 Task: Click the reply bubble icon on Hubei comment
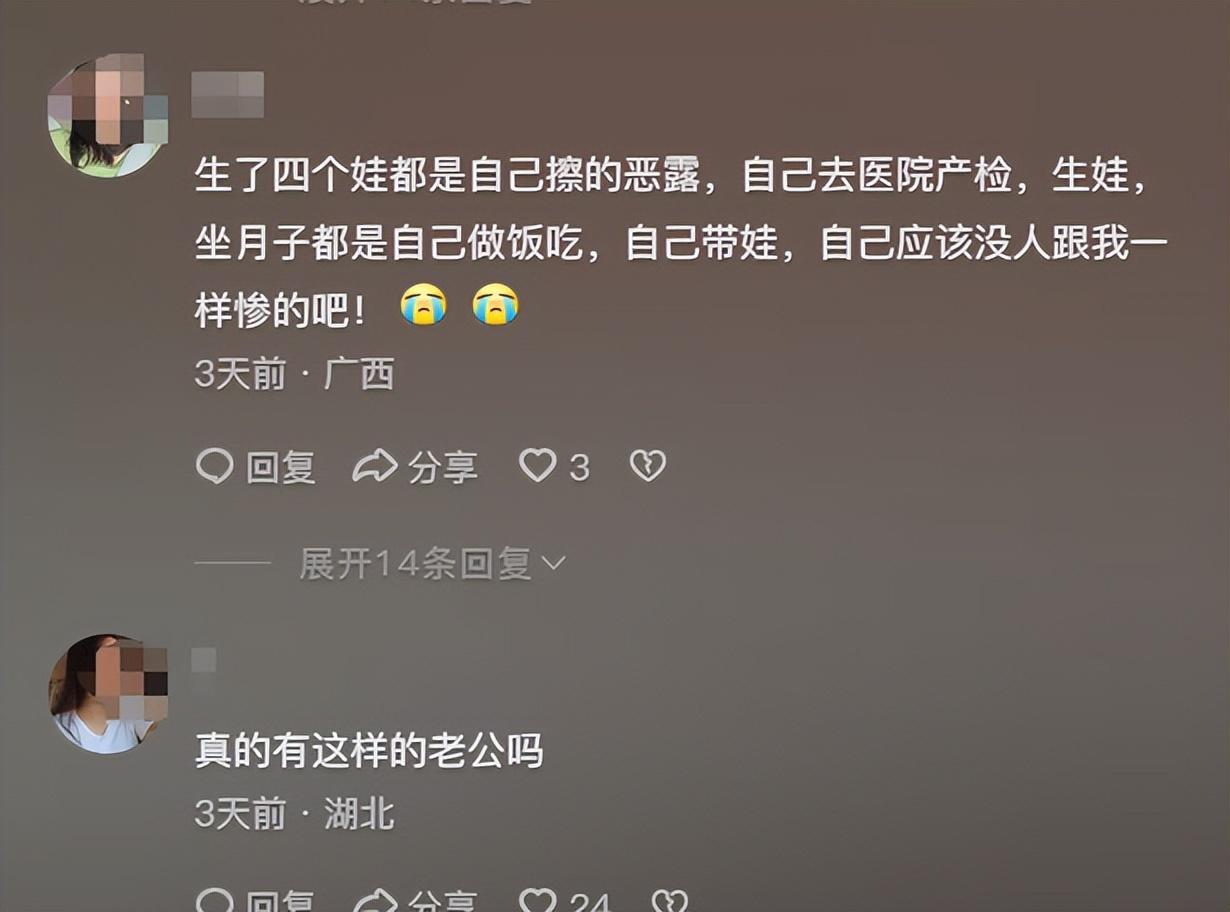214,901
